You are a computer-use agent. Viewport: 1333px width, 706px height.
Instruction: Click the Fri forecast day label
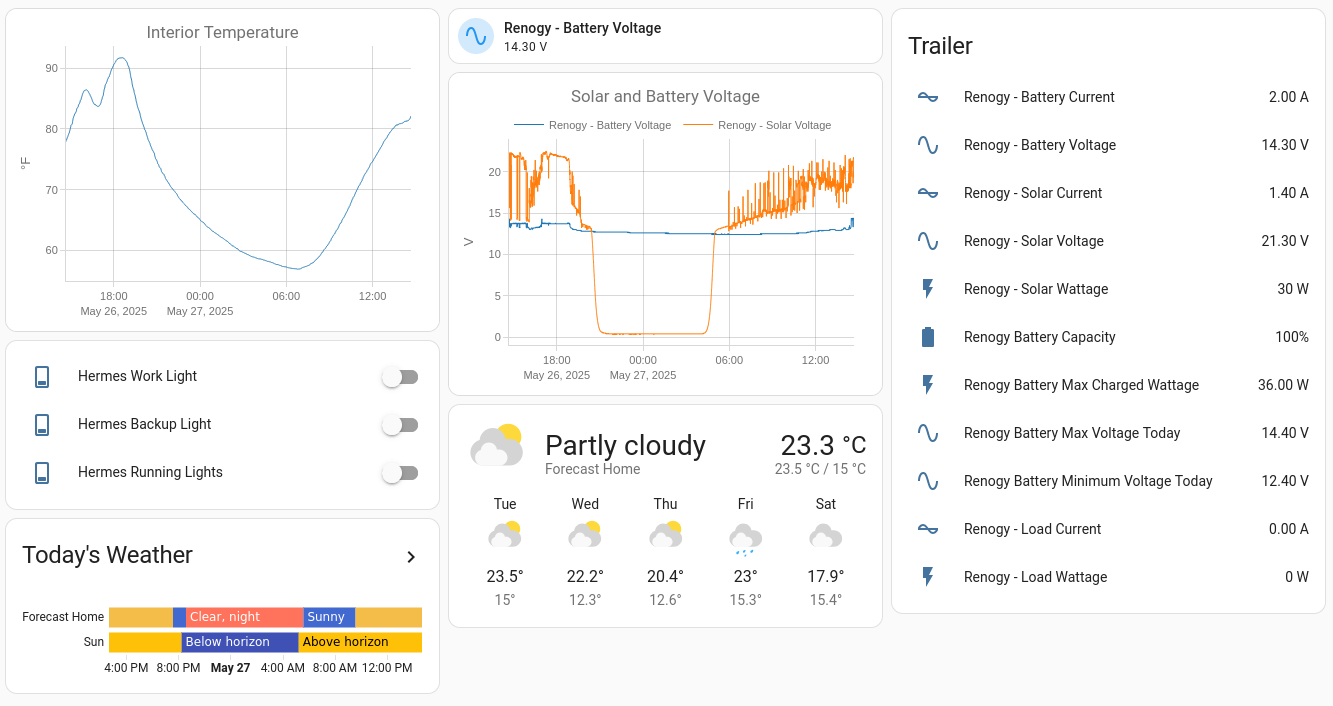(x=746, y=504)
